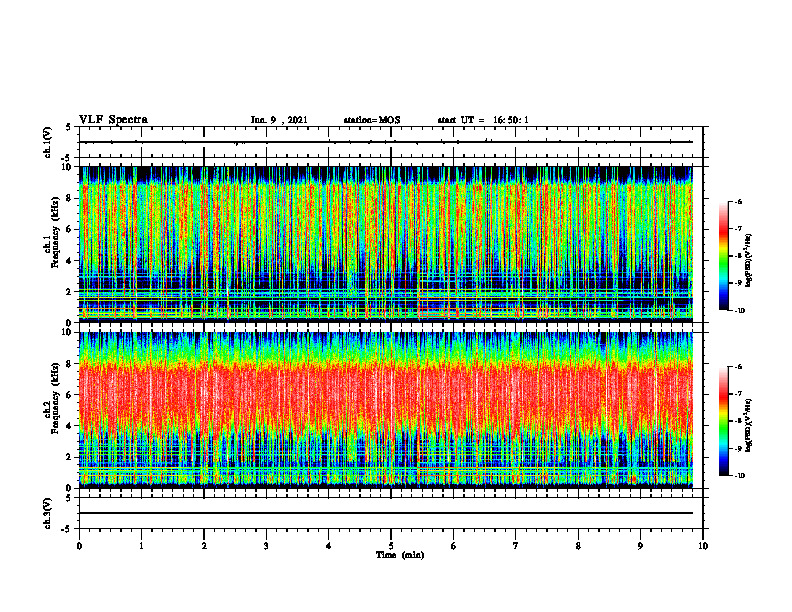
Task: Click time axis tick label "3"
Action: click(266, 546)
